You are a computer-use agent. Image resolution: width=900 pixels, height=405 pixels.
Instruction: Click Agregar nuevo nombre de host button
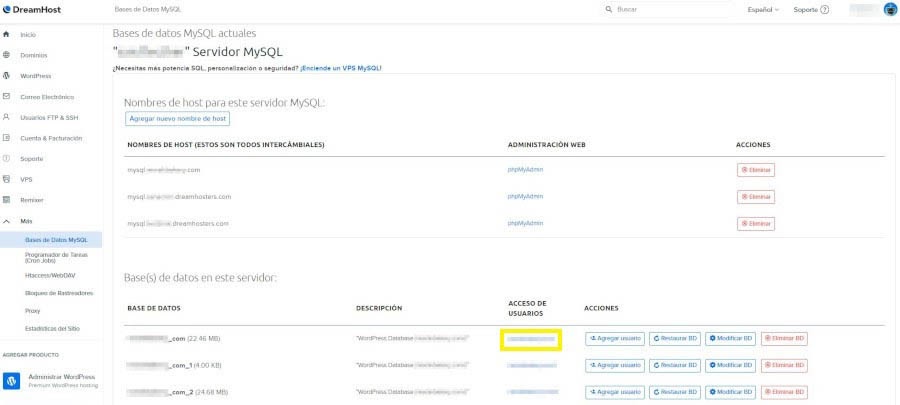[178, 118]
